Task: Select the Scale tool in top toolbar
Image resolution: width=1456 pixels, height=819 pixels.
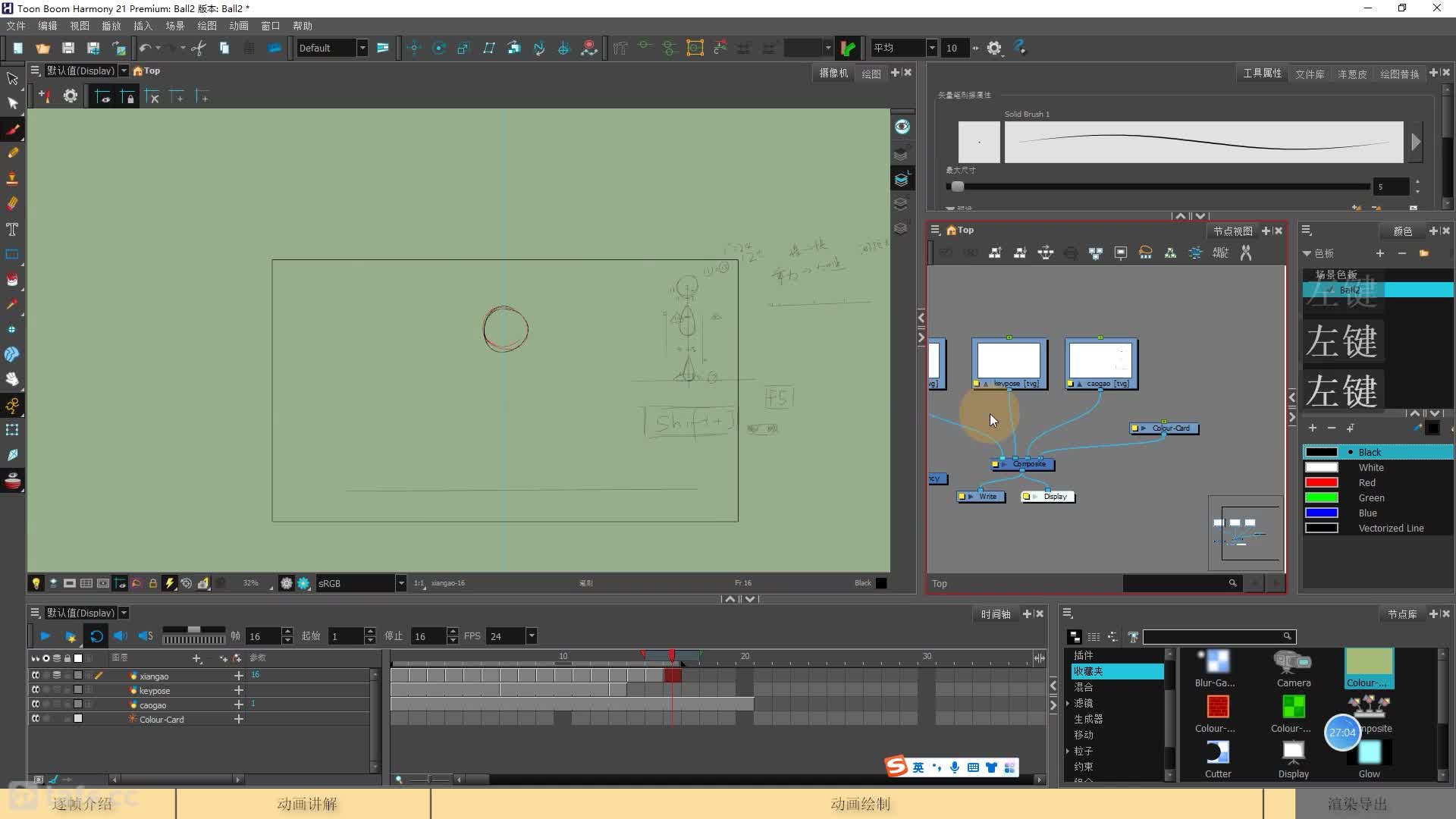Action: tap(463, 48)
